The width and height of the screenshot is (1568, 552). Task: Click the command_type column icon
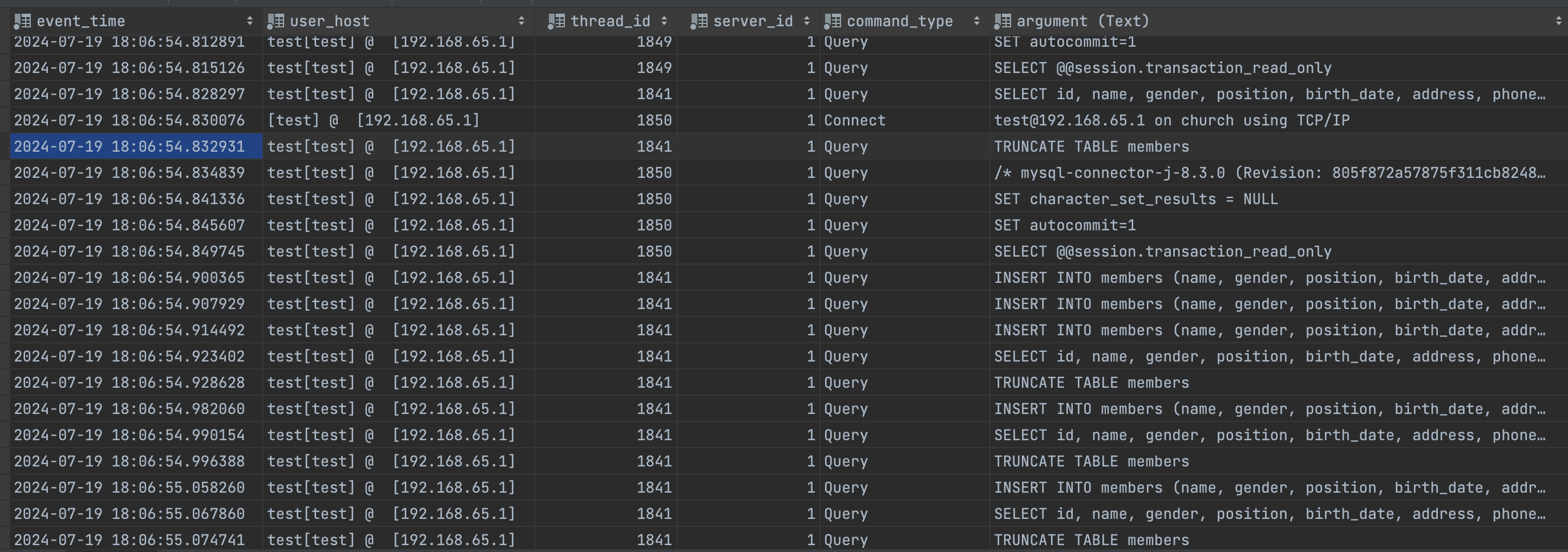(833, 21)
